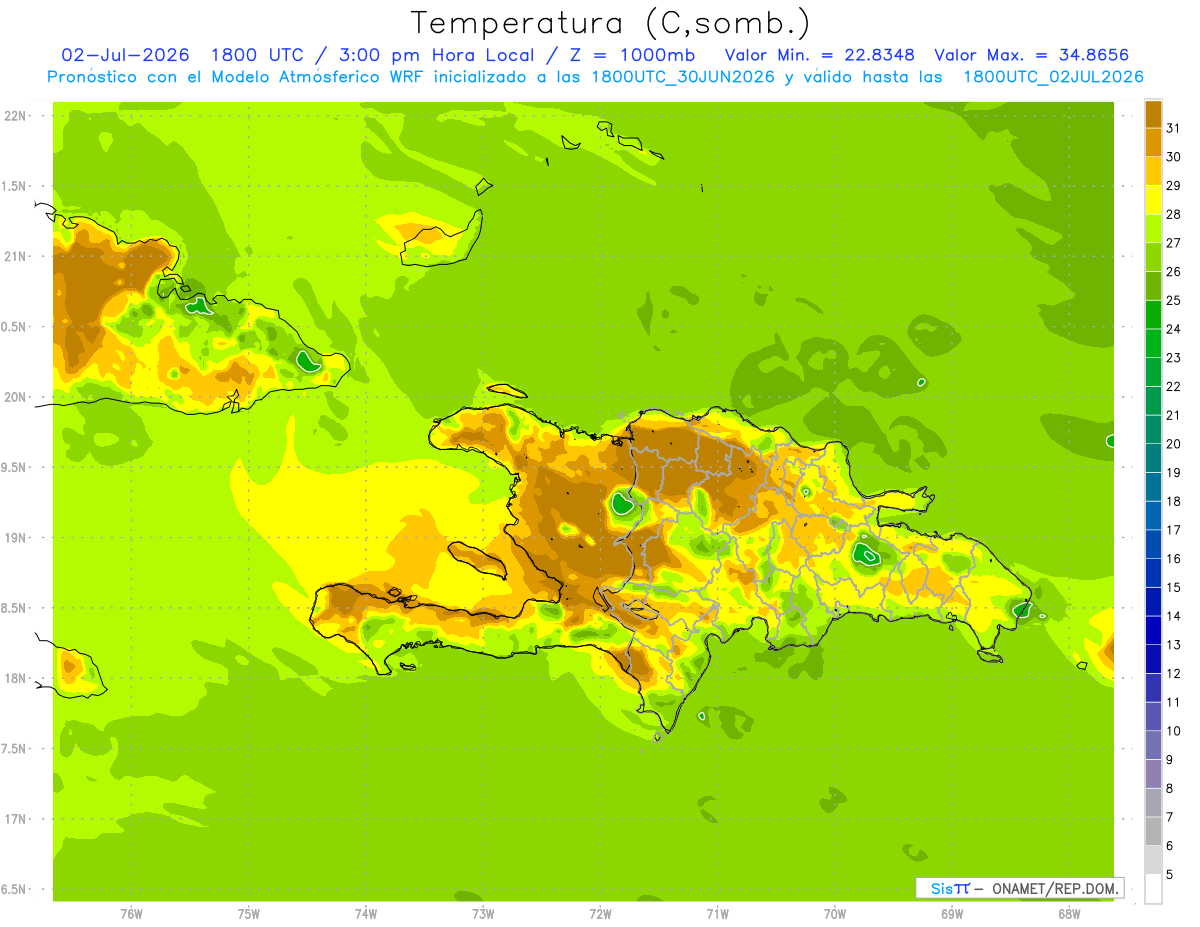Click the "22N" latitude label
The image size is (1200, 927).
tap(14, 116)
